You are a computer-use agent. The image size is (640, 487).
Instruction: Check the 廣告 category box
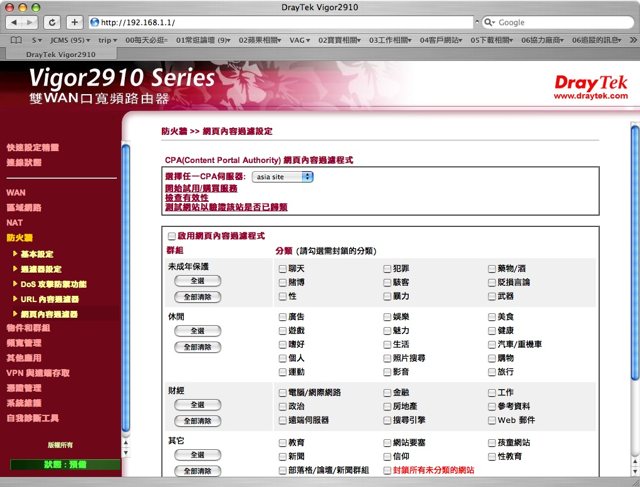[282, 317]
